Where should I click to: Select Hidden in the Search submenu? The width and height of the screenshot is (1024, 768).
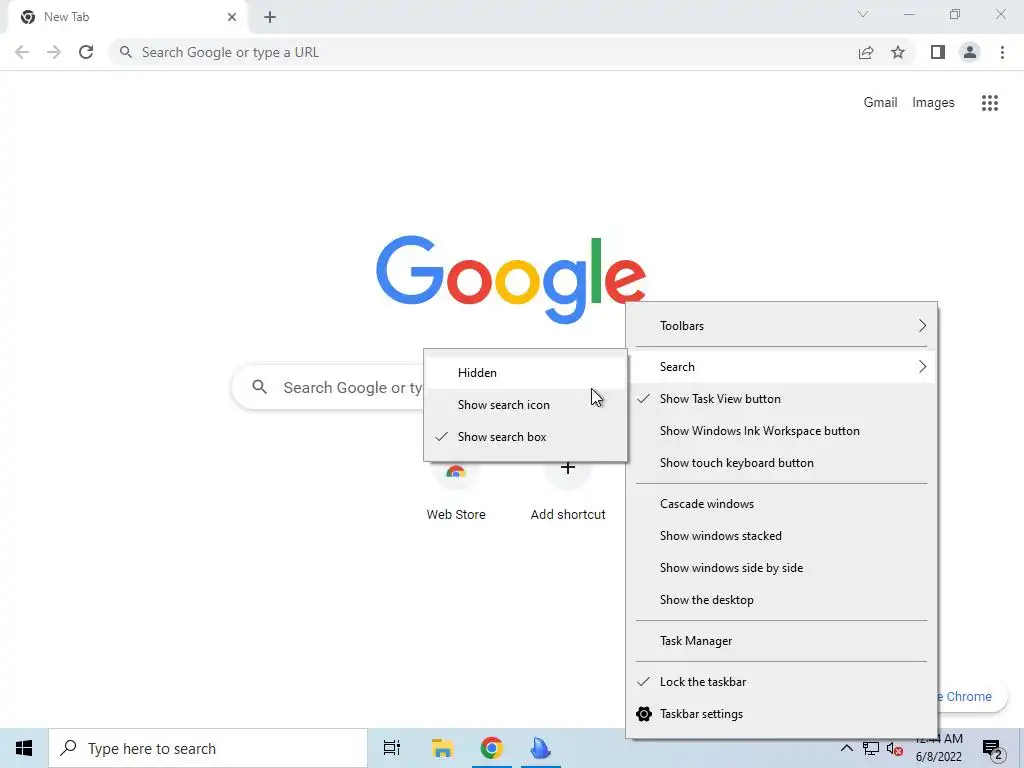tap(526, 373)
